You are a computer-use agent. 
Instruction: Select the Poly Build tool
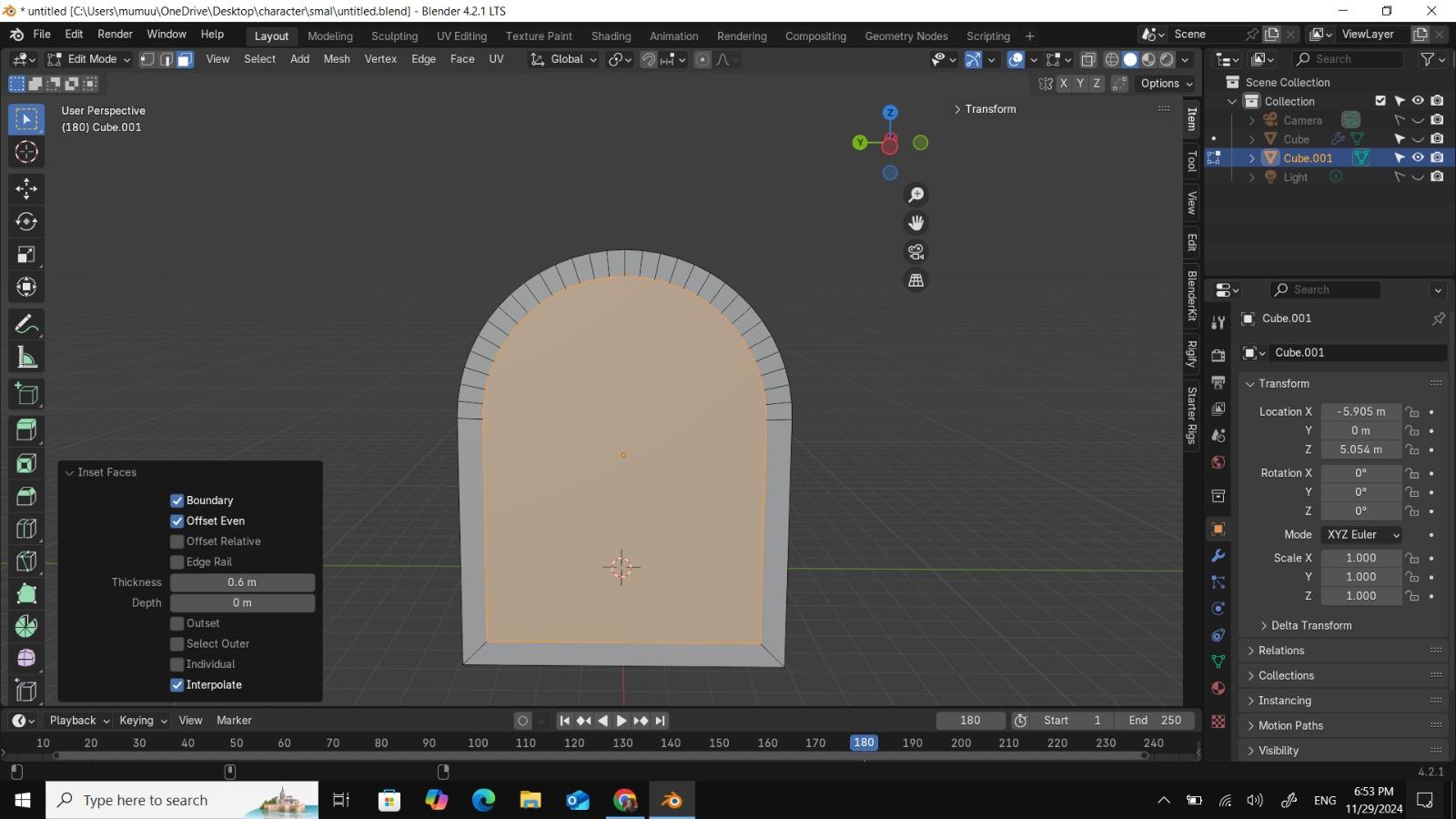tap(26, 594)
